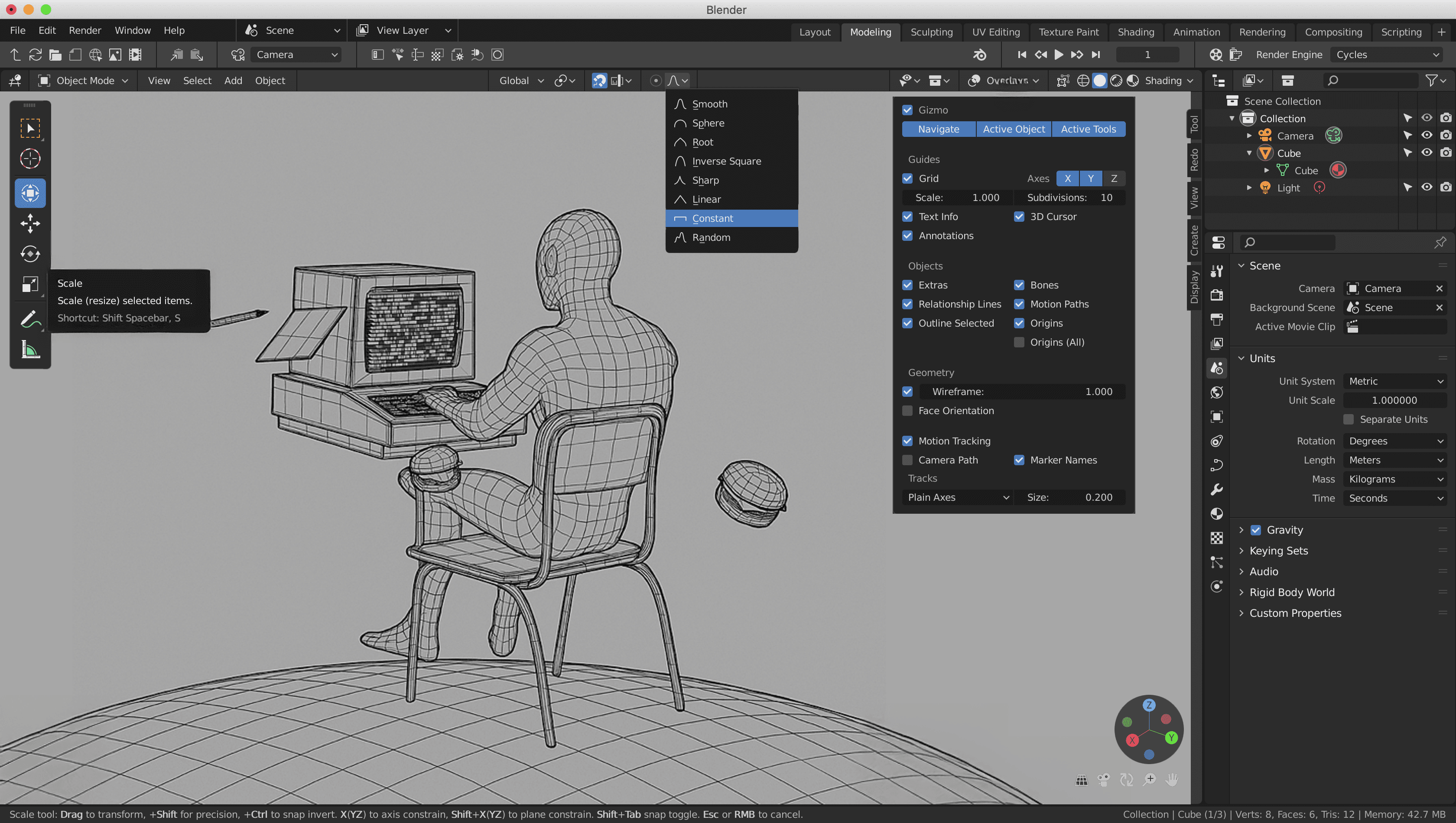Select the Transform tool in the toolbar
Screen dimensions: 1456x823
pos(30,193)
